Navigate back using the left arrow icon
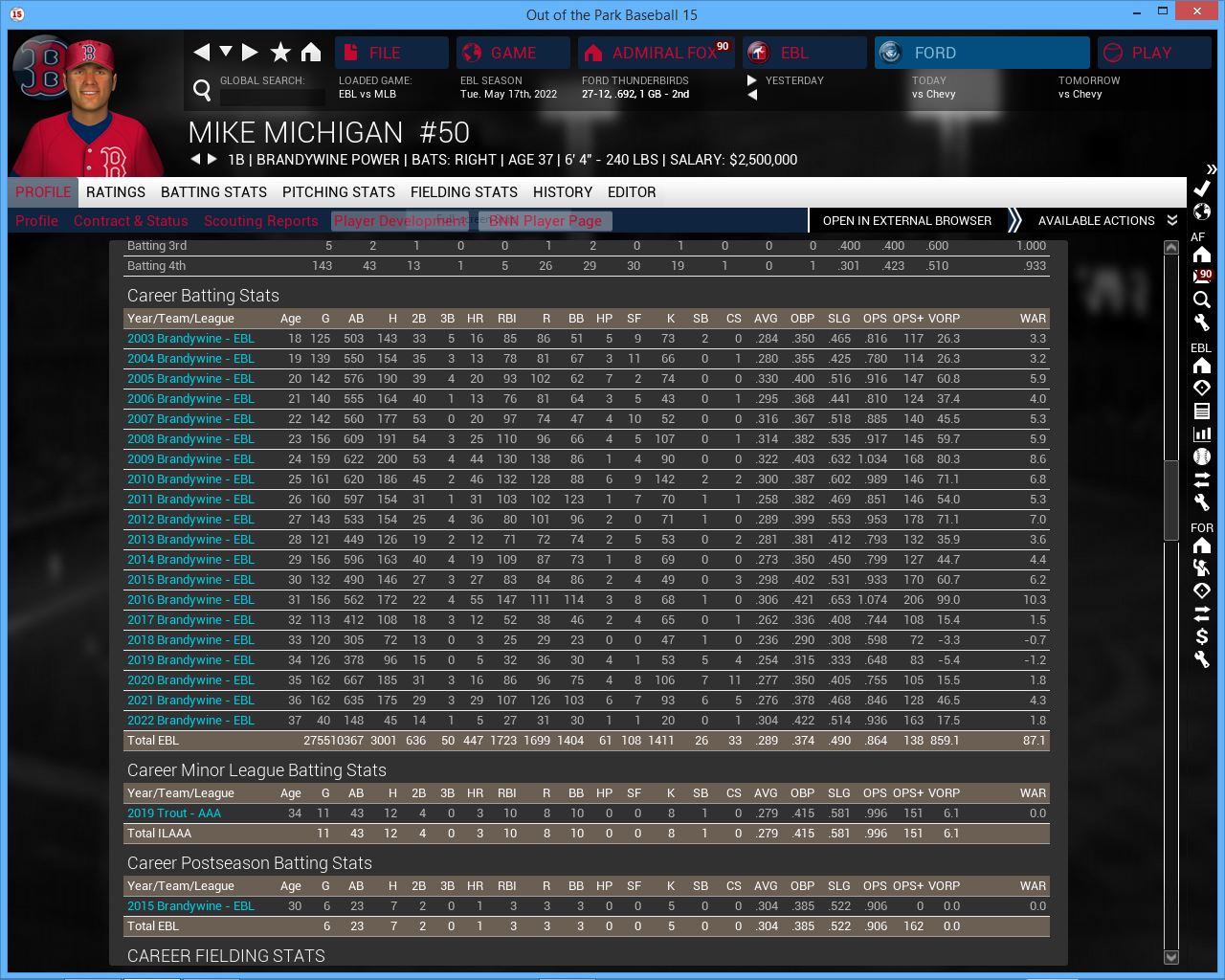Image resolution: width=1225 pixels, height=980 pixels. coord(201,53)
